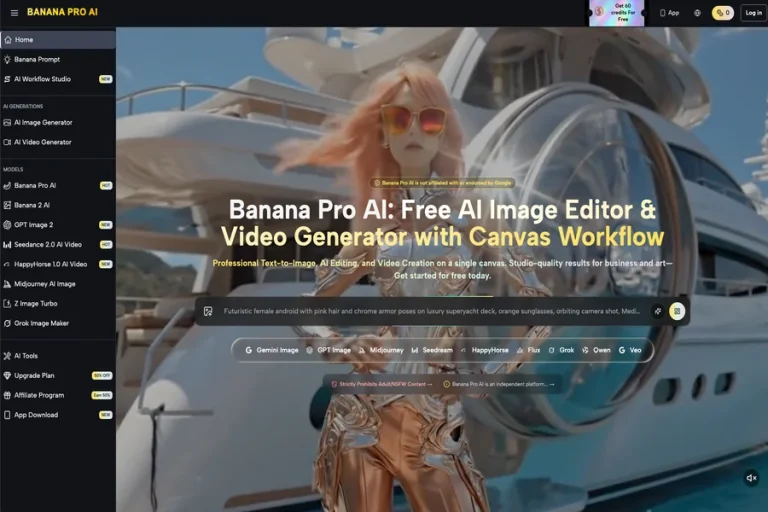Click the prompt enhance magic icon

pyautogui.click(x=658, y=311)
